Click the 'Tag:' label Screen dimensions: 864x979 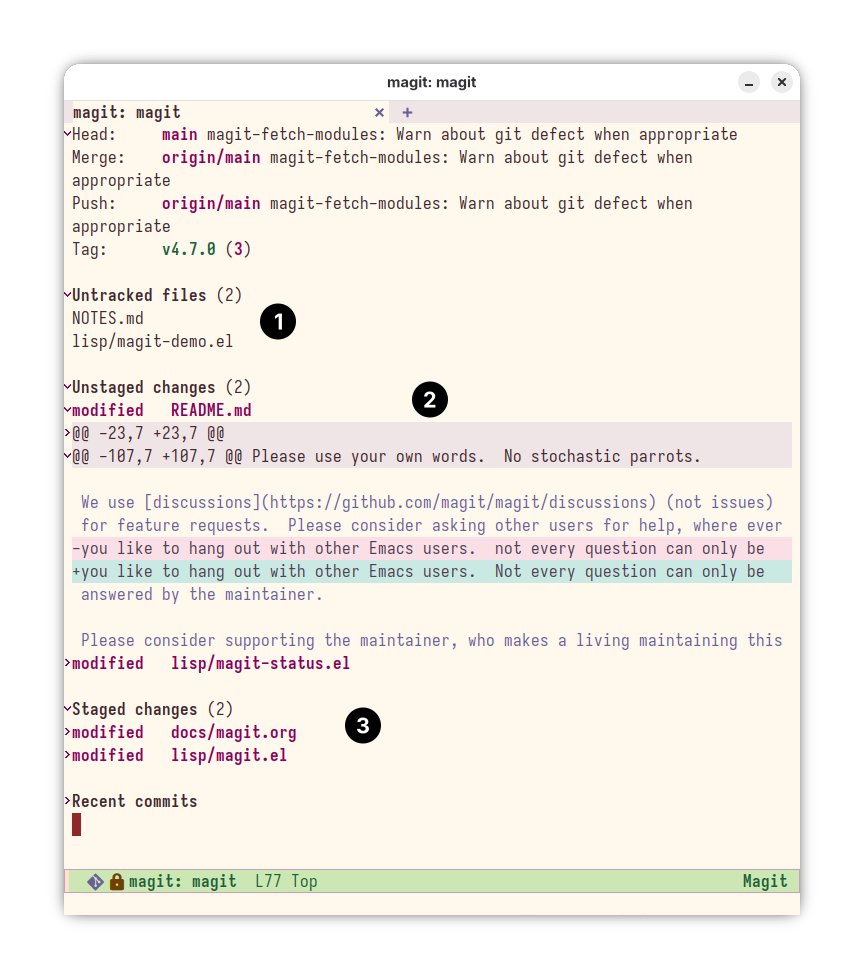[89, 250]
